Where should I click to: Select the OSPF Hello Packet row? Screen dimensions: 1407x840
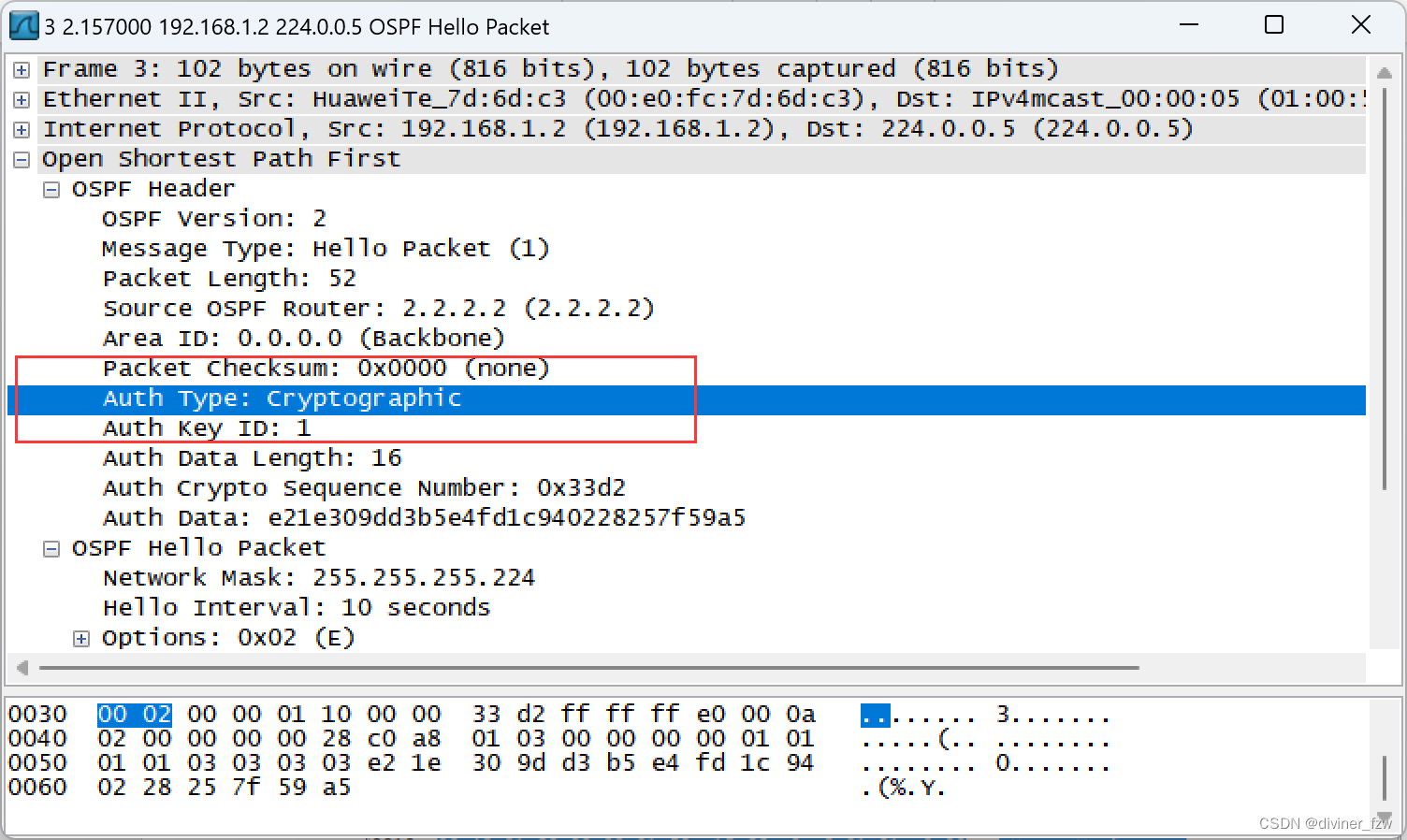coord(198,548)
